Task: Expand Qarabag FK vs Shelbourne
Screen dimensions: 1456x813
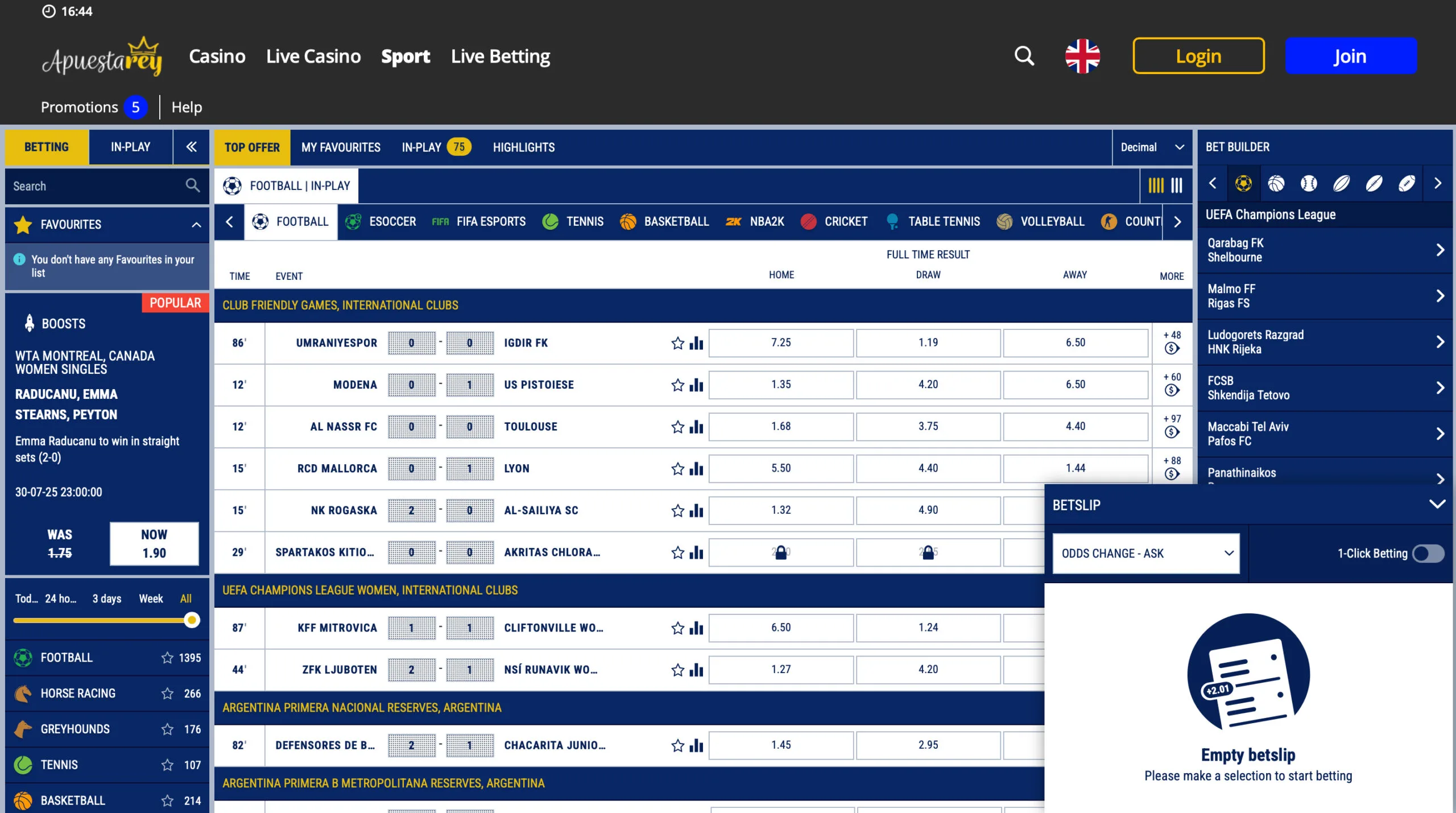Action: [1325, 250]
